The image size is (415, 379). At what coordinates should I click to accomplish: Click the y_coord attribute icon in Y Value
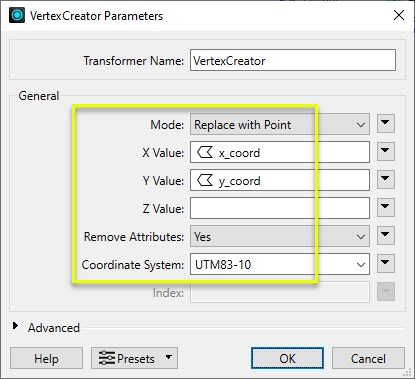pyautogui.click(x=205, y=180)
